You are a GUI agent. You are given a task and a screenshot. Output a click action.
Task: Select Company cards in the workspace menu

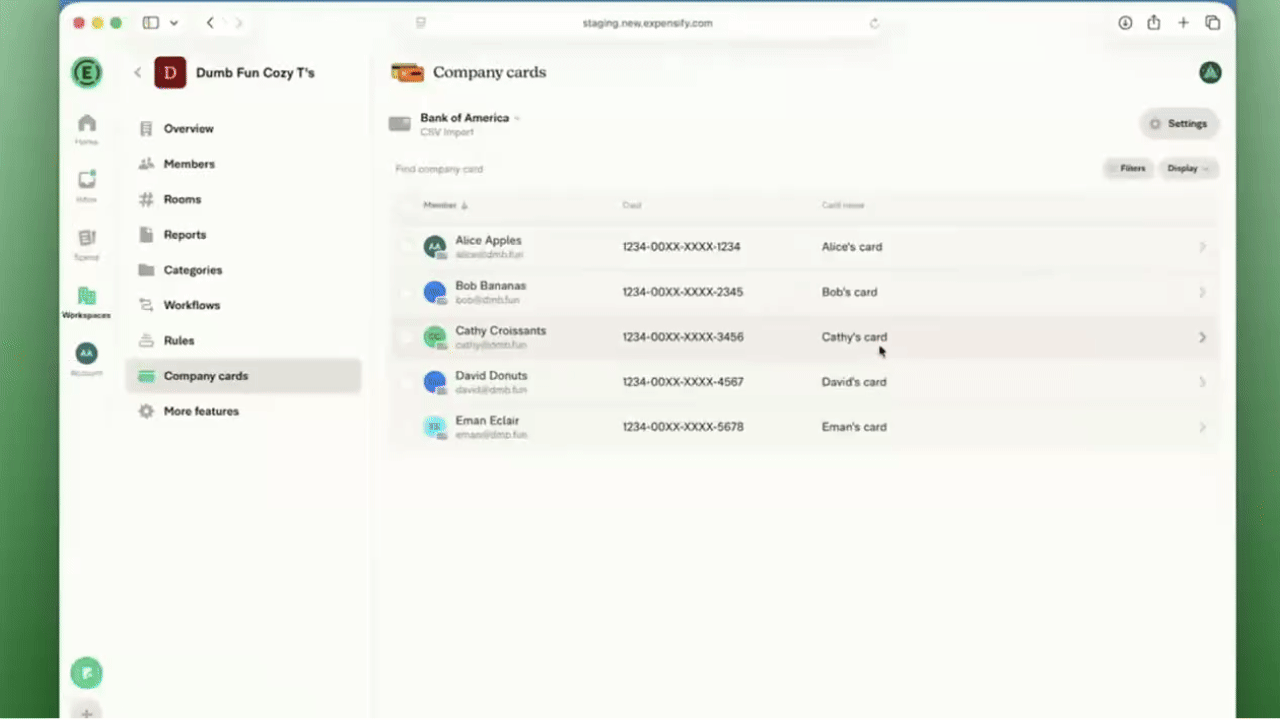pyautogui.click(x=243, y=376)
